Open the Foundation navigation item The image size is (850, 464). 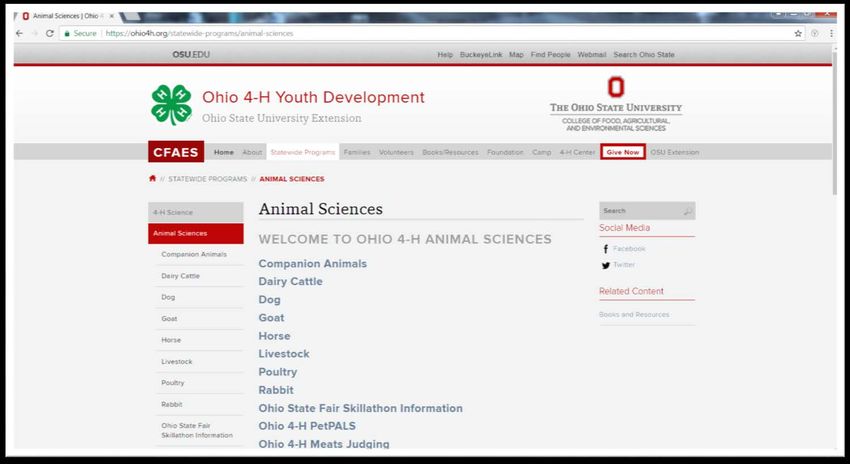(x=505, y=152)
